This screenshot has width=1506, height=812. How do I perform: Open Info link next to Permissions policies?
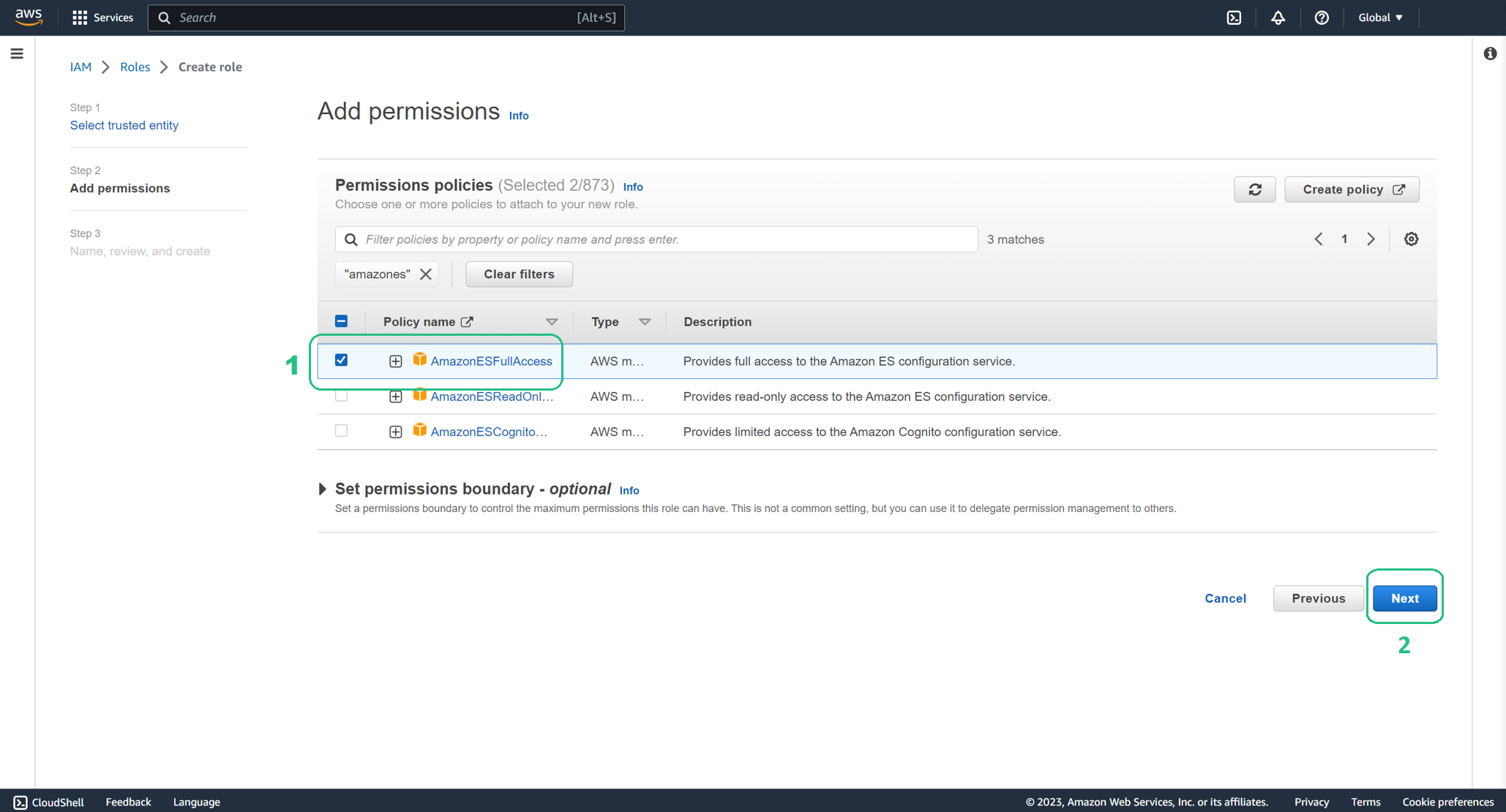click(x=633, y=187)
